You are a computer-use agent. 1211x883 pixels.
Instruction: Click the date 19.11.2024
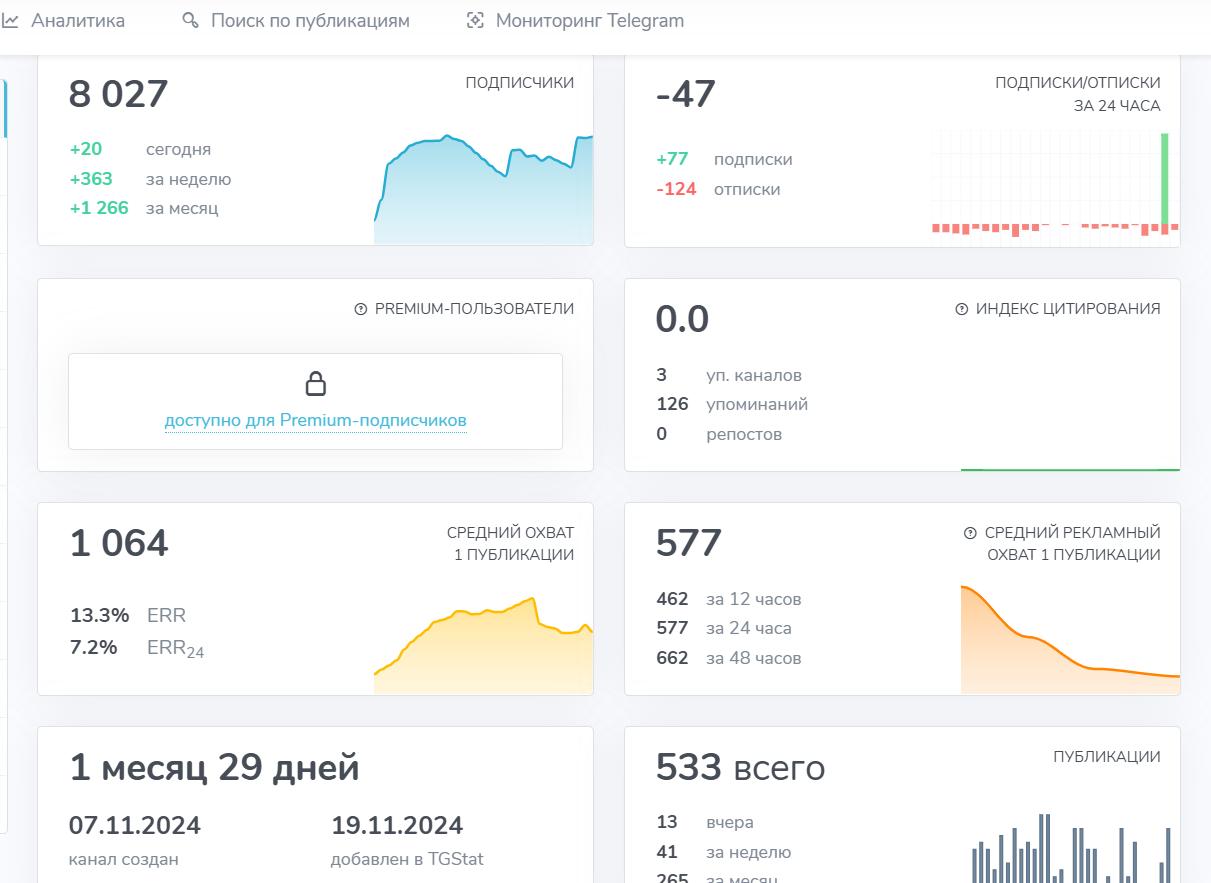(x=397, y=826)
